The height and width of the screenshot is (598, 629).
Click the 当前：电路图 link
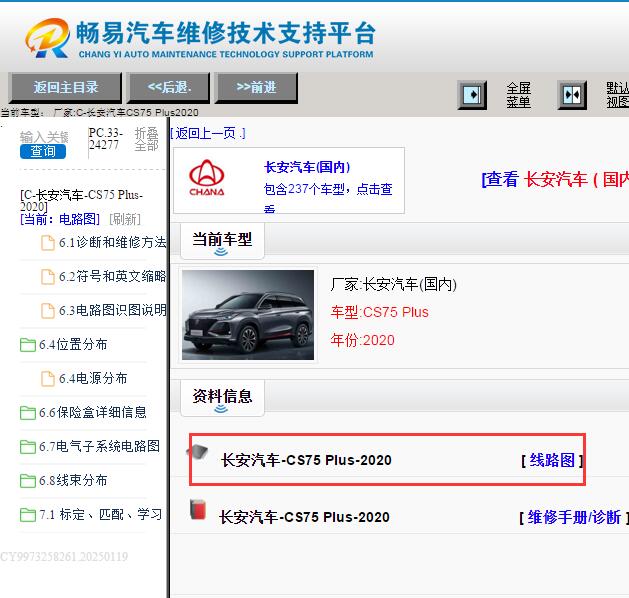click(60, 219)
